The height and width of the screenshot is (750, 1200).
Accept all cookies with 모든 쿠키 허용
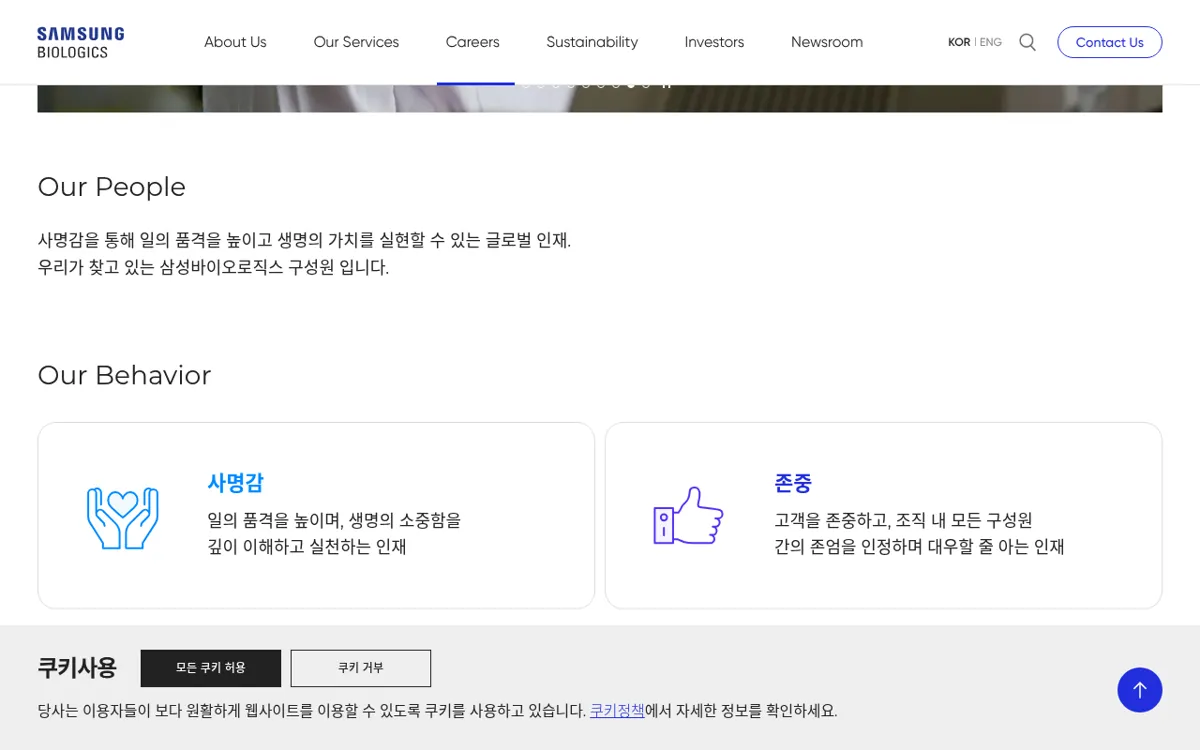click(x=211, y=668)
